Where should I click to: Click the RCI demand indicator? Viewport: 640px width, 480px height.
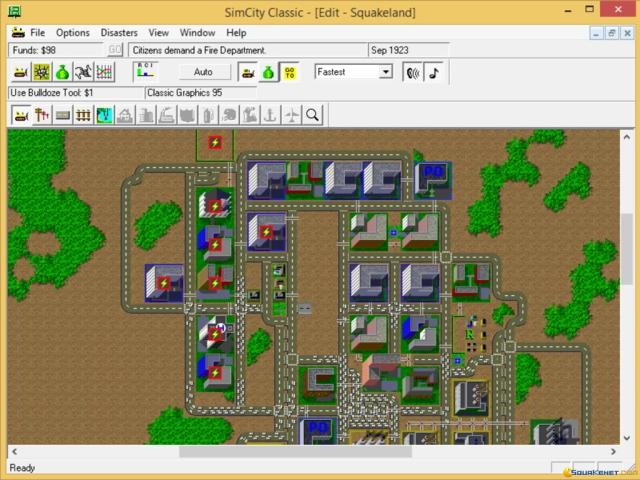[x=145, y=71]
